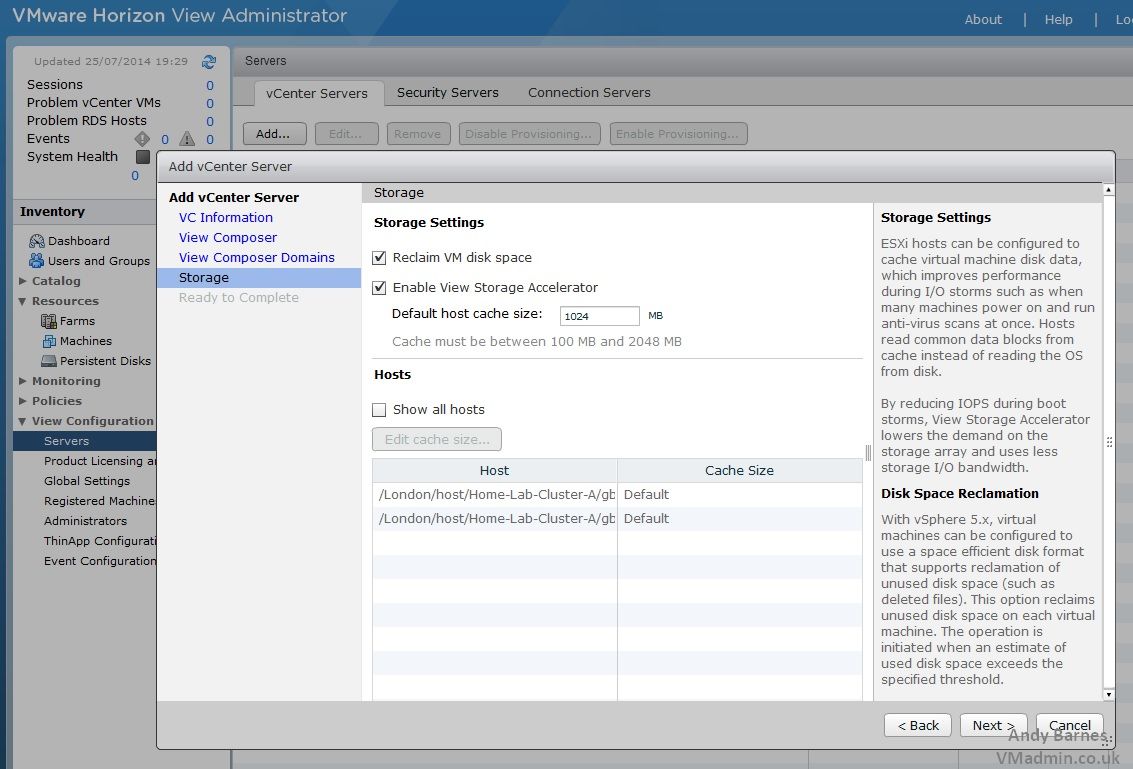
Task: Open the About link in header
Action: click(983, 20)
